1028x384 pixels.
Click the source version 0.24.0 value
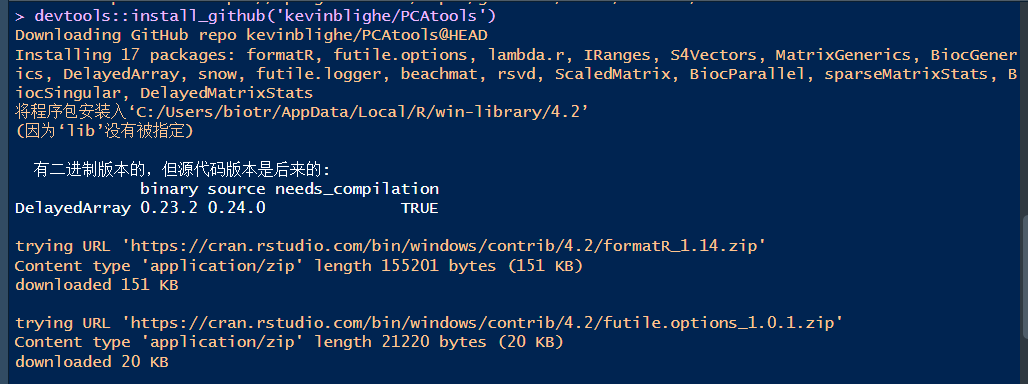pos(237,208)
